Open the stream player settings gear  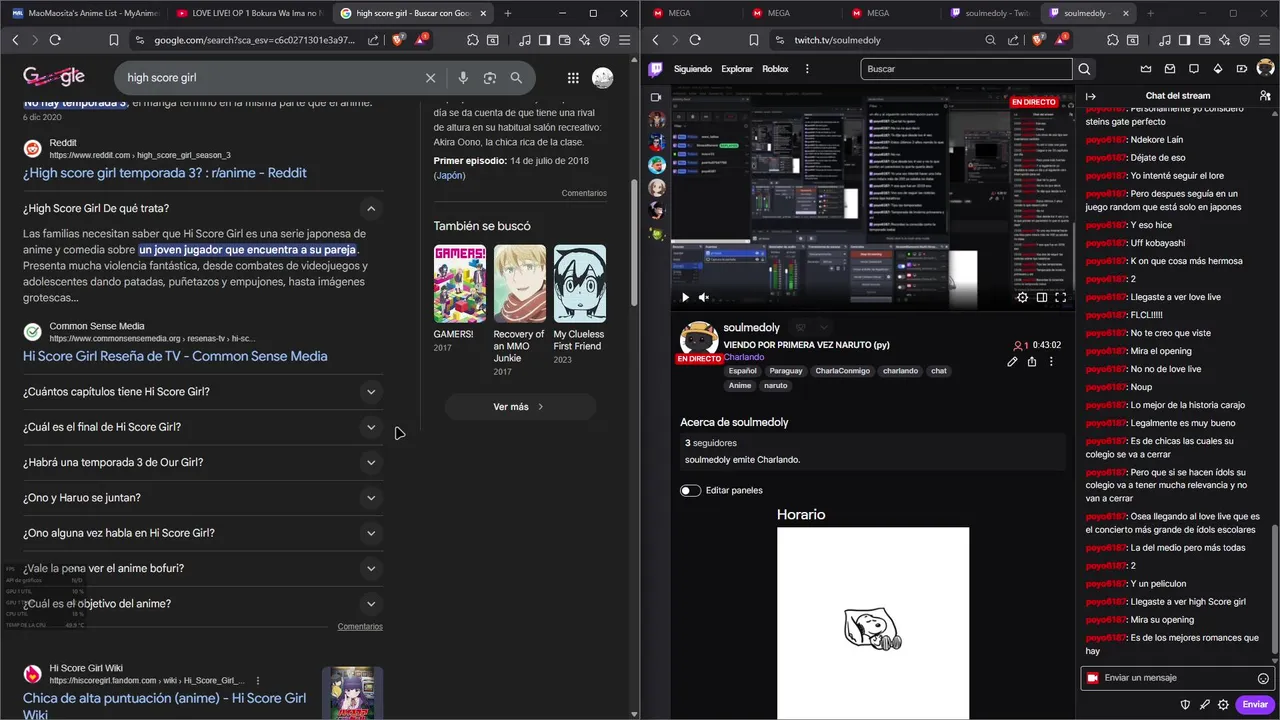[1022, 297]
